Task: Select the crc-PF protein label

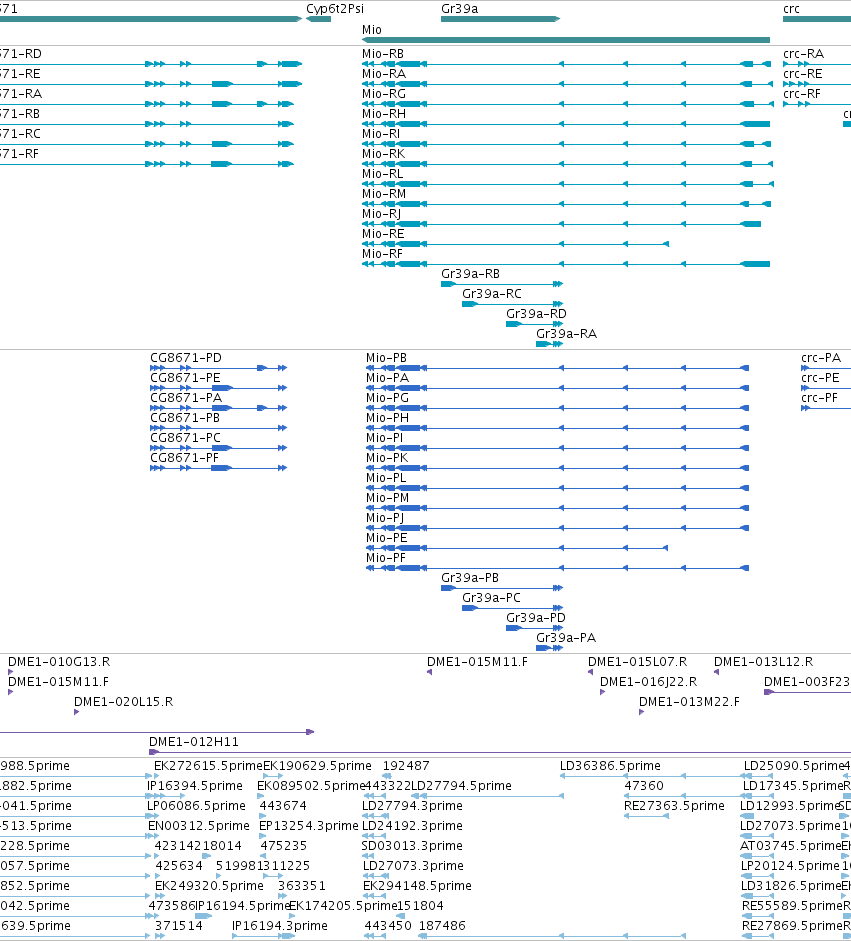Action: tap(820, 398)
